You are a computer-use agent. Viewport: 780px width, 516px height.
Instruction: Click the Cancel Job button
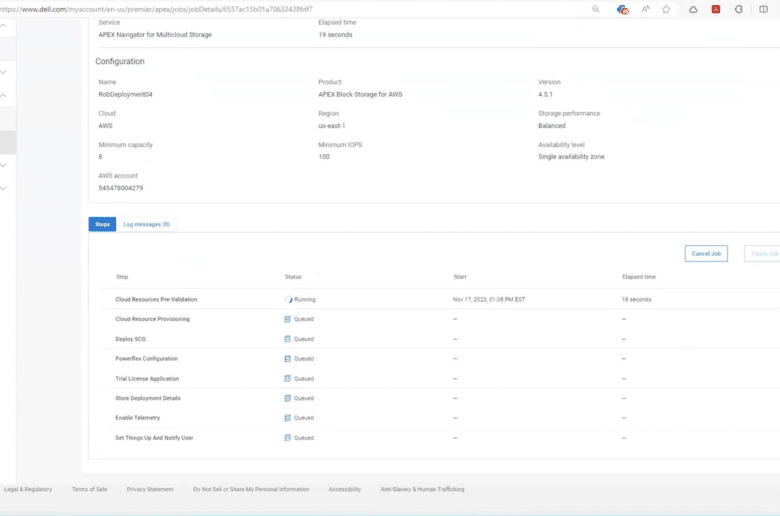[706, 254]
